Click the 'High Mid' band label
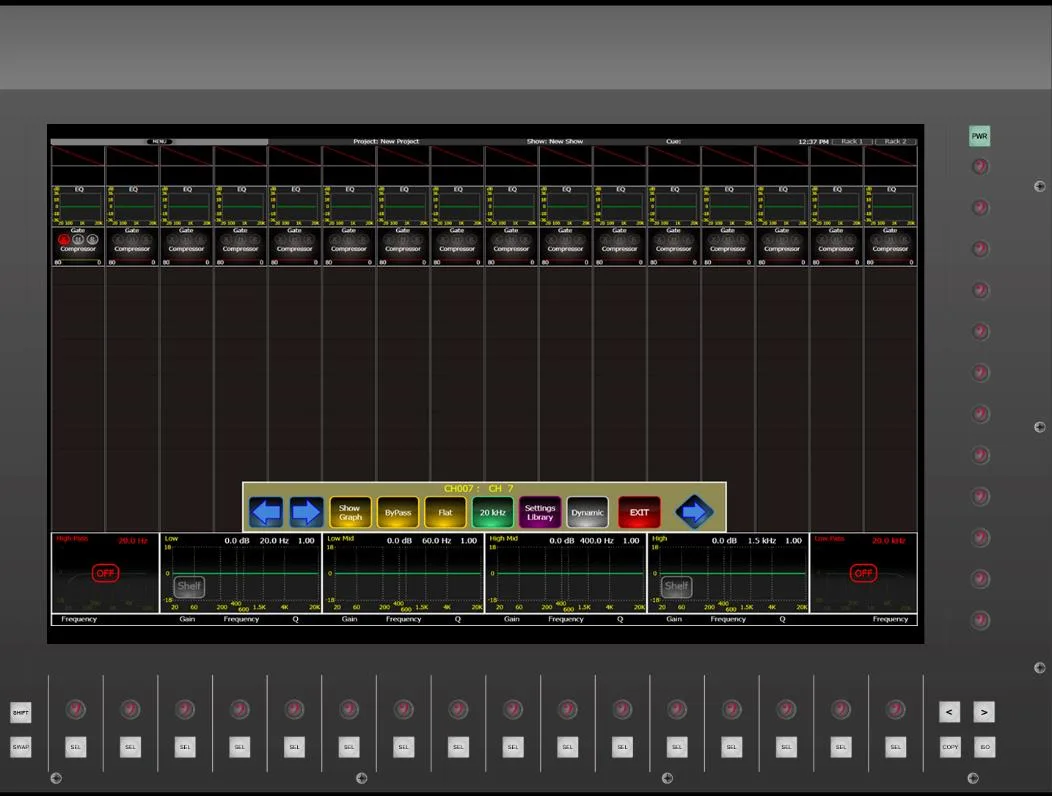The image size is (1052, 796). [503, 538]
